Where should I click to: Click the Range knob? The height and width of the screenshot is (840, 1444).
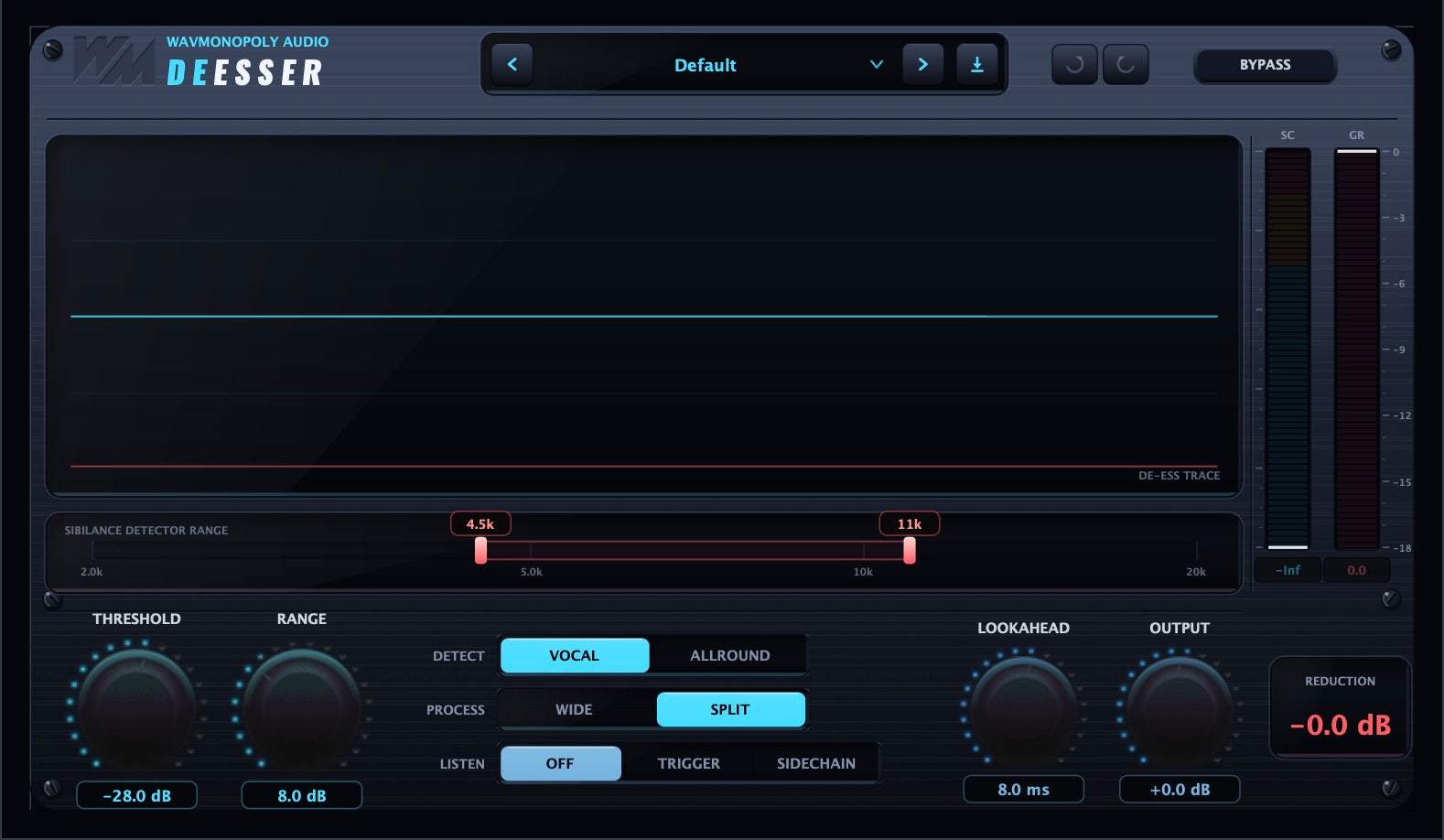coord(302,707)
